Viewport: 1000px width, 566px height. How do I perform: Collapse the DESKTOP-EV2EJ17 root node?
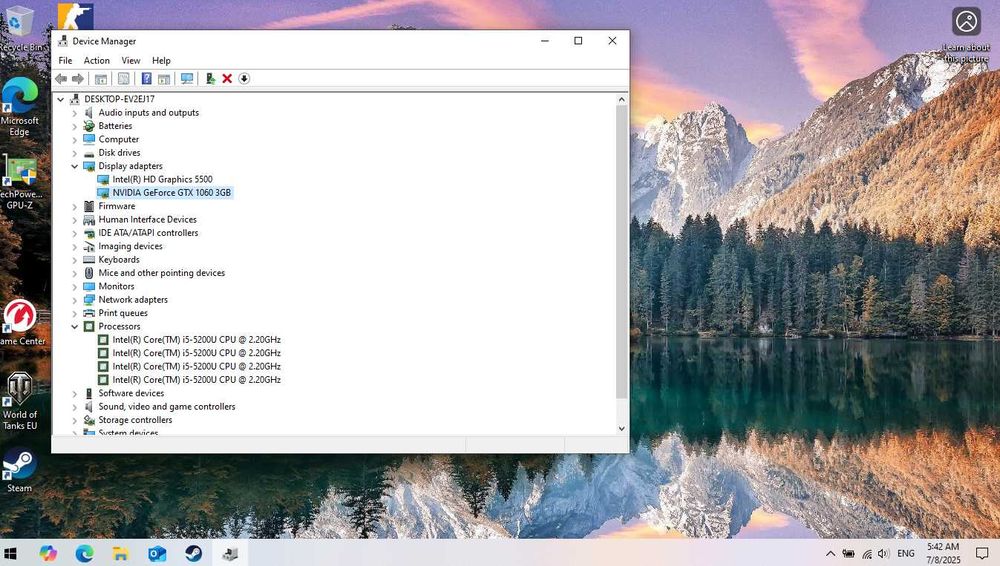(x=61, y=100)
